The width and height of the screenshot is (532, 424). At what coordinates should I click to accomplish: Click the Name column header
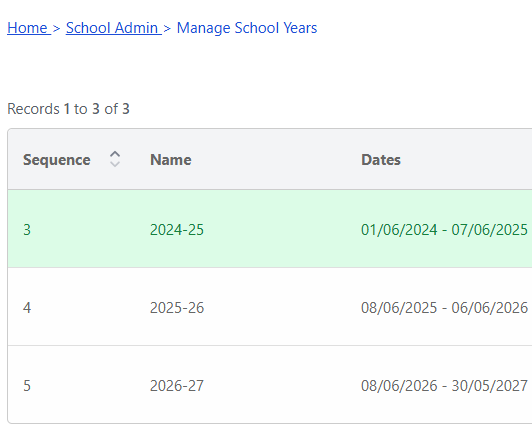pyautogui.click(x=171, y=160)
